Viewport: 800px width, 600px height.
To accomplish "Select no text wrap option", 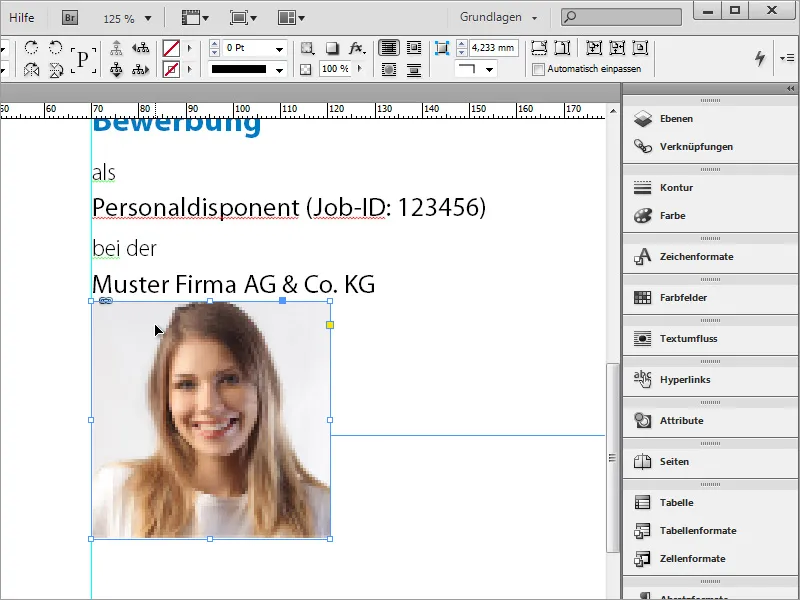I will (x=389, y=48).
